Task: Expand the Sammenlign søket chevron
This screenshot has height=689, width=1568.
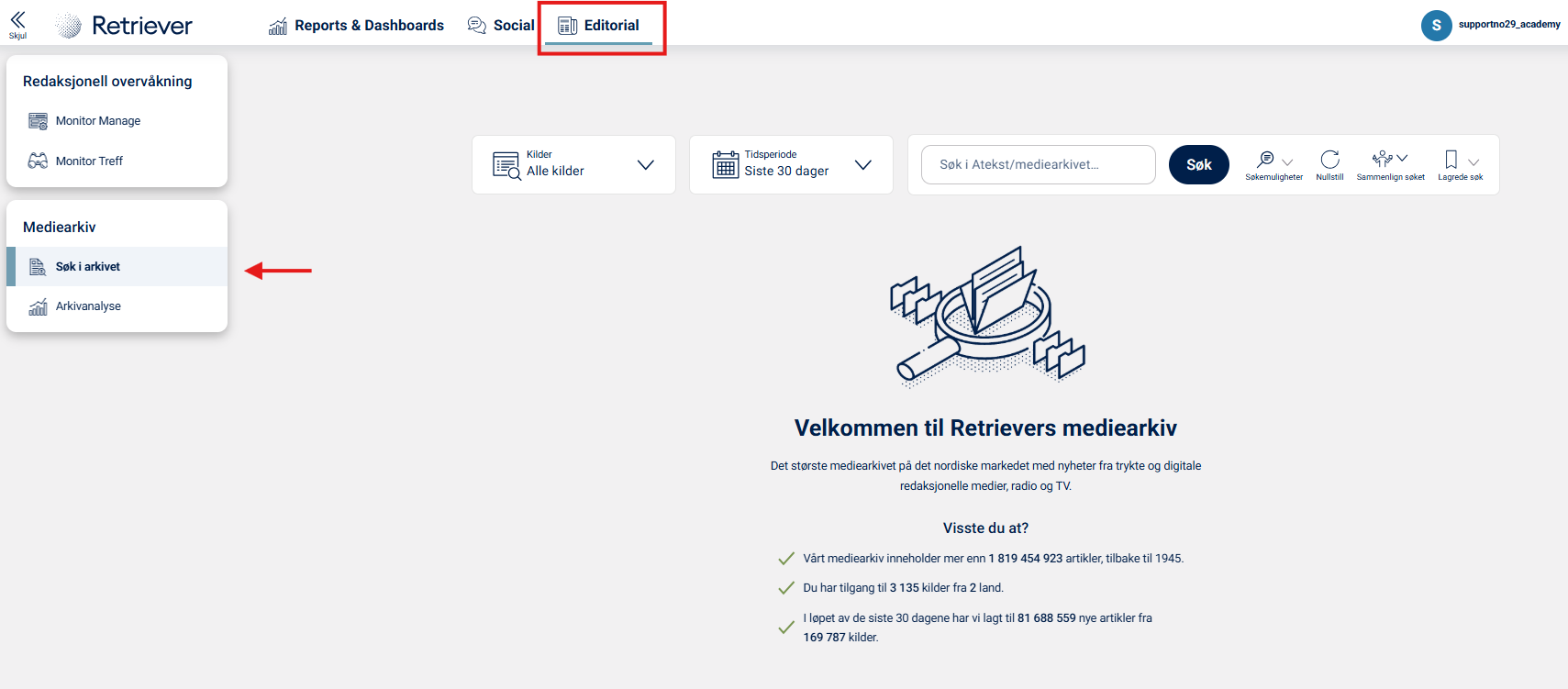Action: click(1402, 159)
